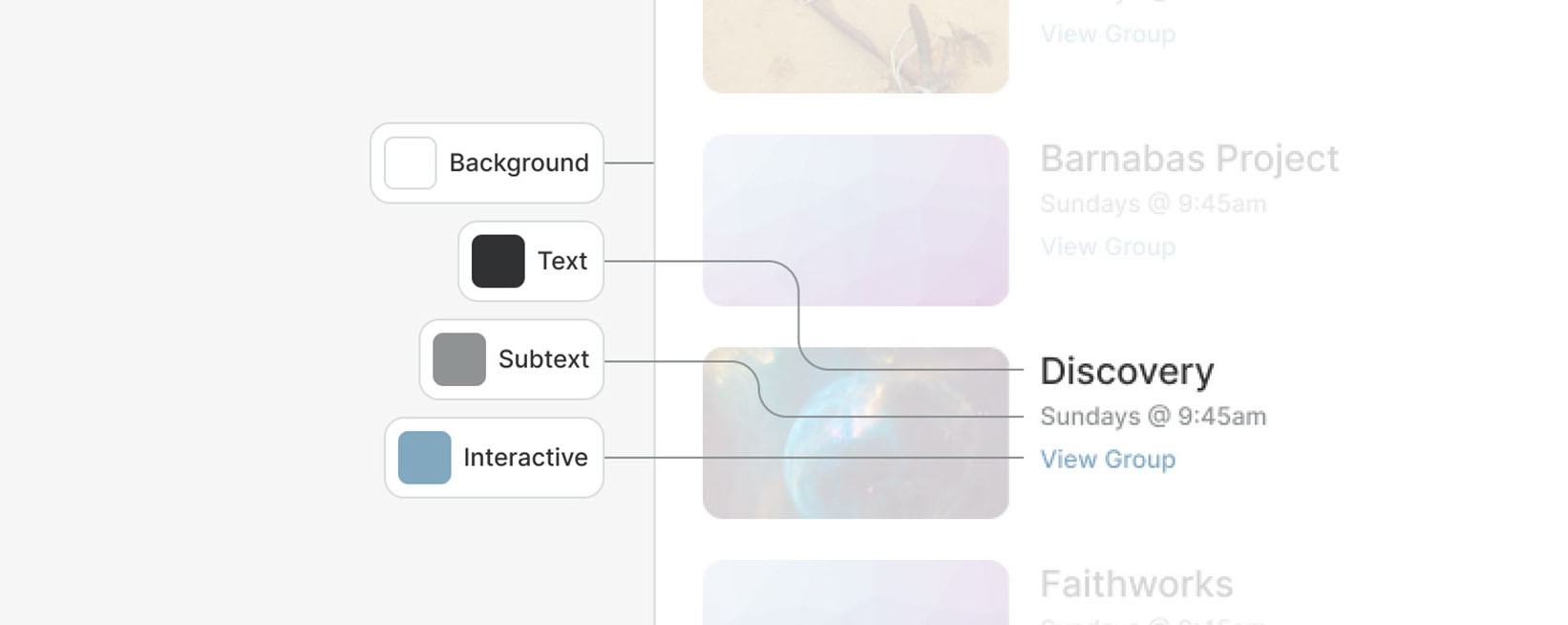Screen dimensions: 1568x625
Task: Click Sundays @ 9:45am under Discovery
Action: pyautogui.click(x=1153, y=416)
